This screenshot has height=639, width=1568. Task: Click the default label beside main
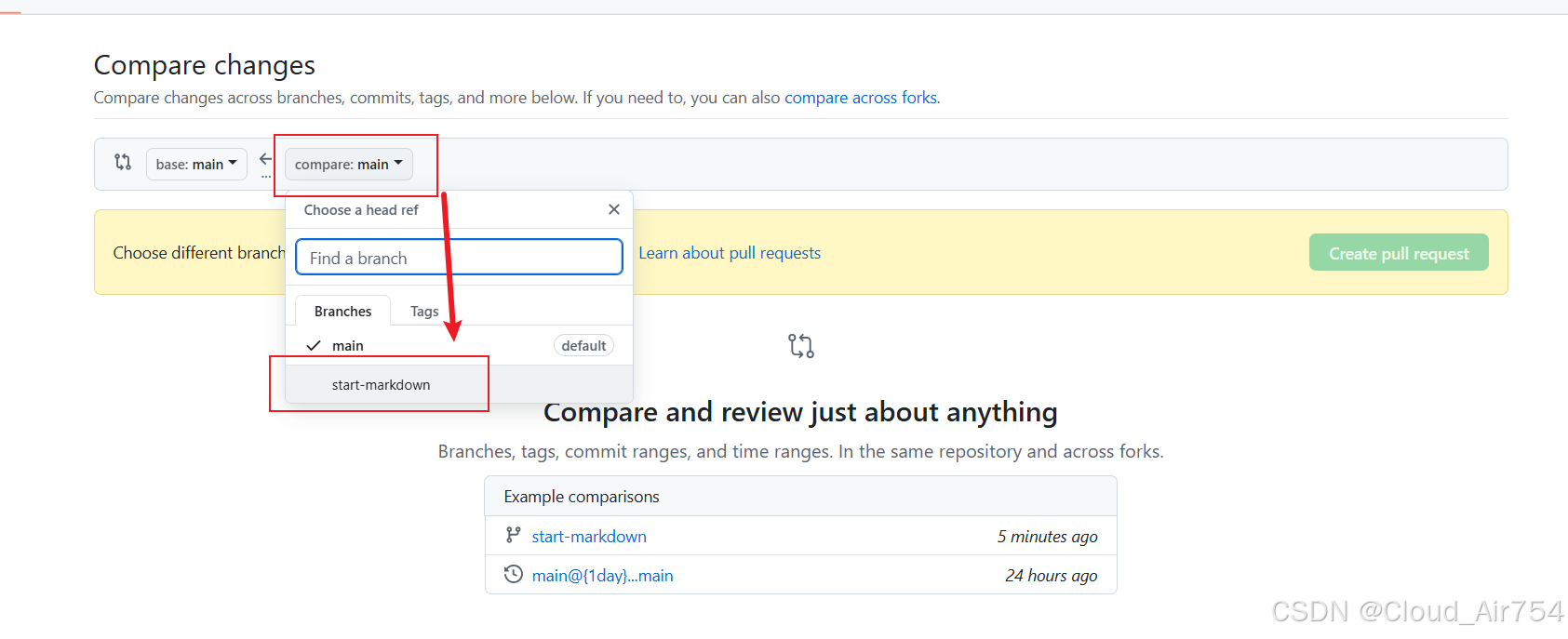583,345
